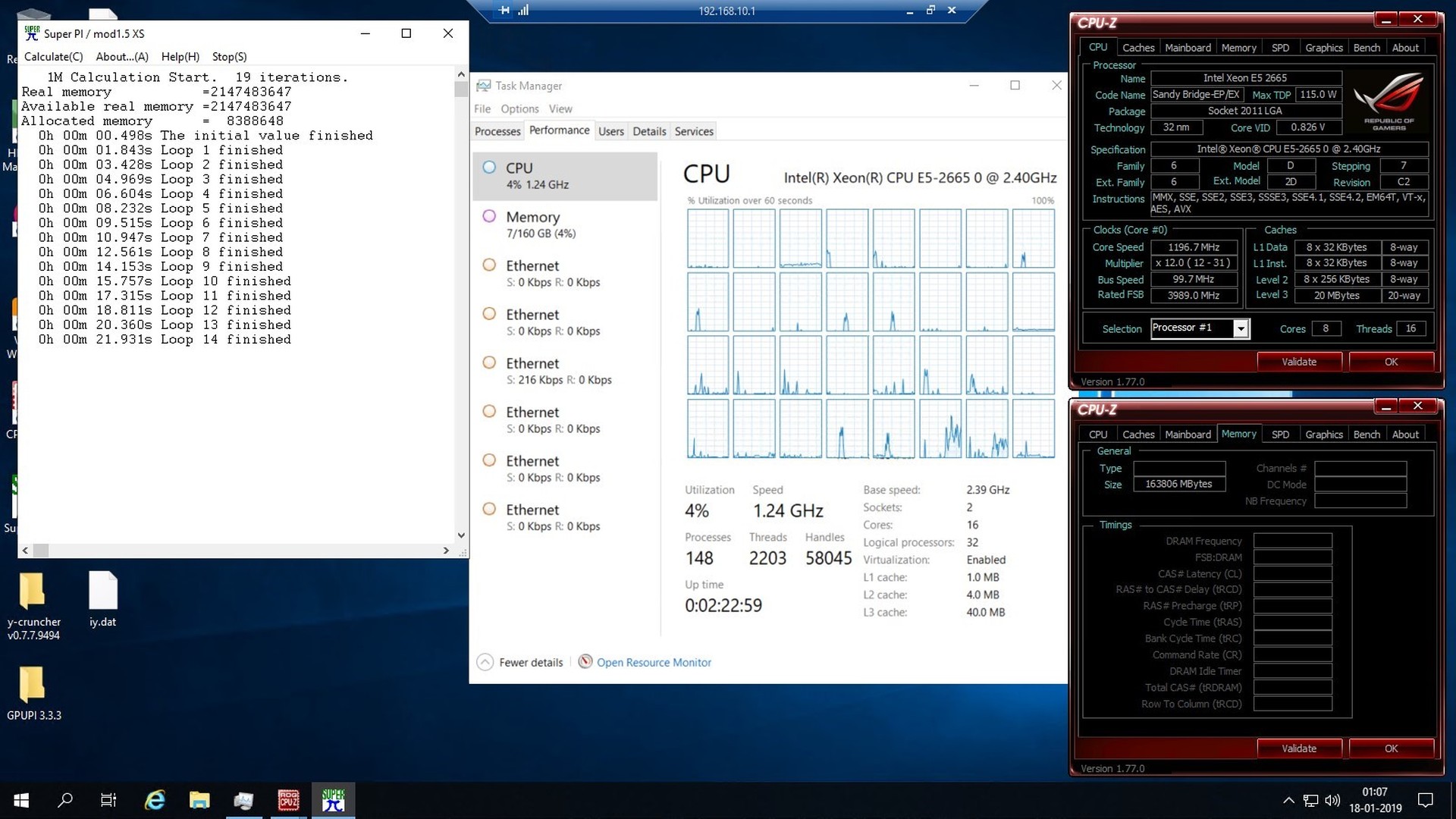Open network tray icon

pyautogui.click(x=1310, y=800)
